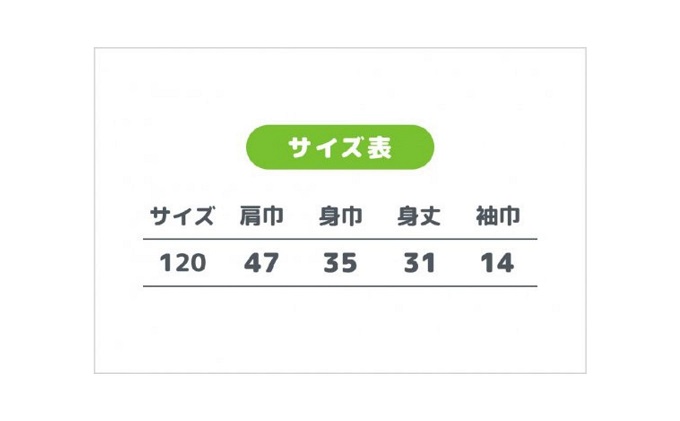Click the sleeve width value 14
Image resolution: width=680 pixels, height=421 pixels.
point(497,263)
